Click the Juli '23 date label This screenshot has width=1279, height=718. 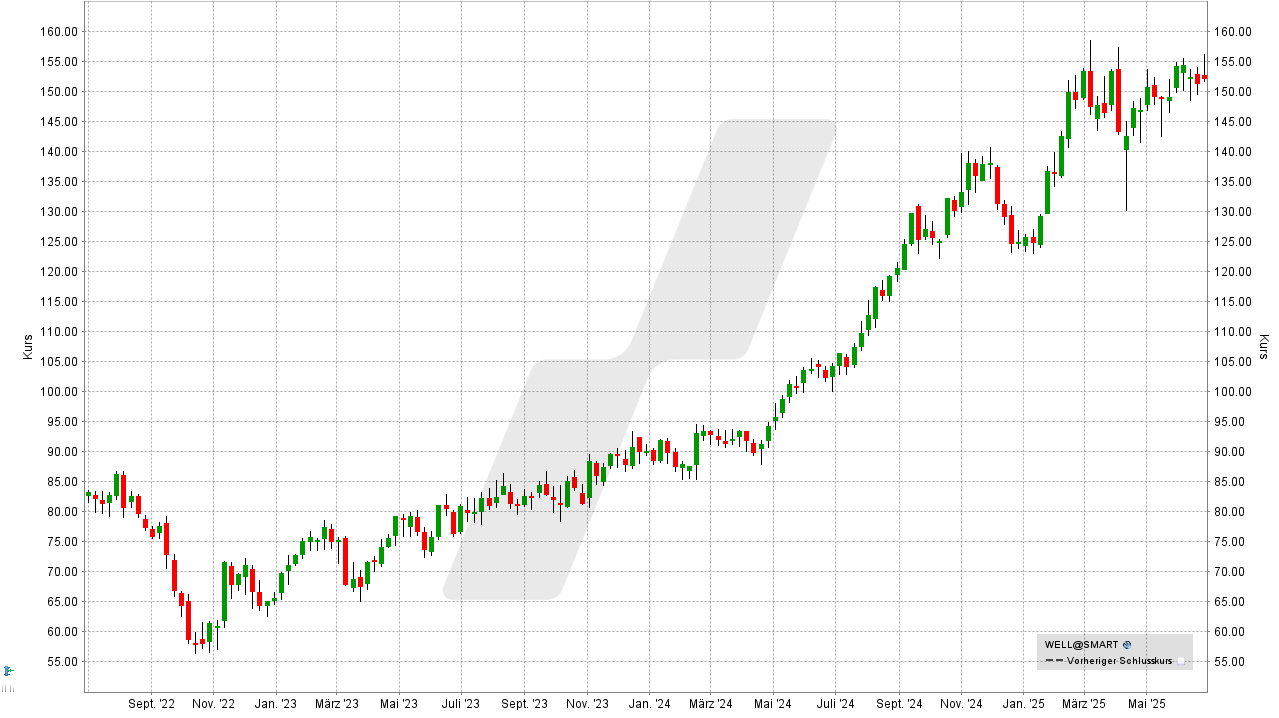(x=460, y=704)
